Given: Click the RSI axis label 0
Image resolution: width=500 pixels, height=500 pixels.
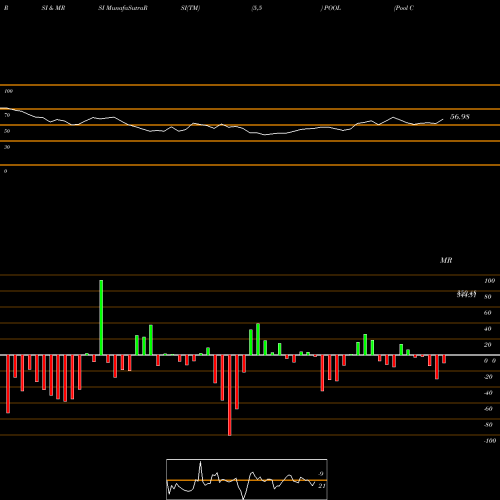Looking at the screenshot, I should coord(5,171).
